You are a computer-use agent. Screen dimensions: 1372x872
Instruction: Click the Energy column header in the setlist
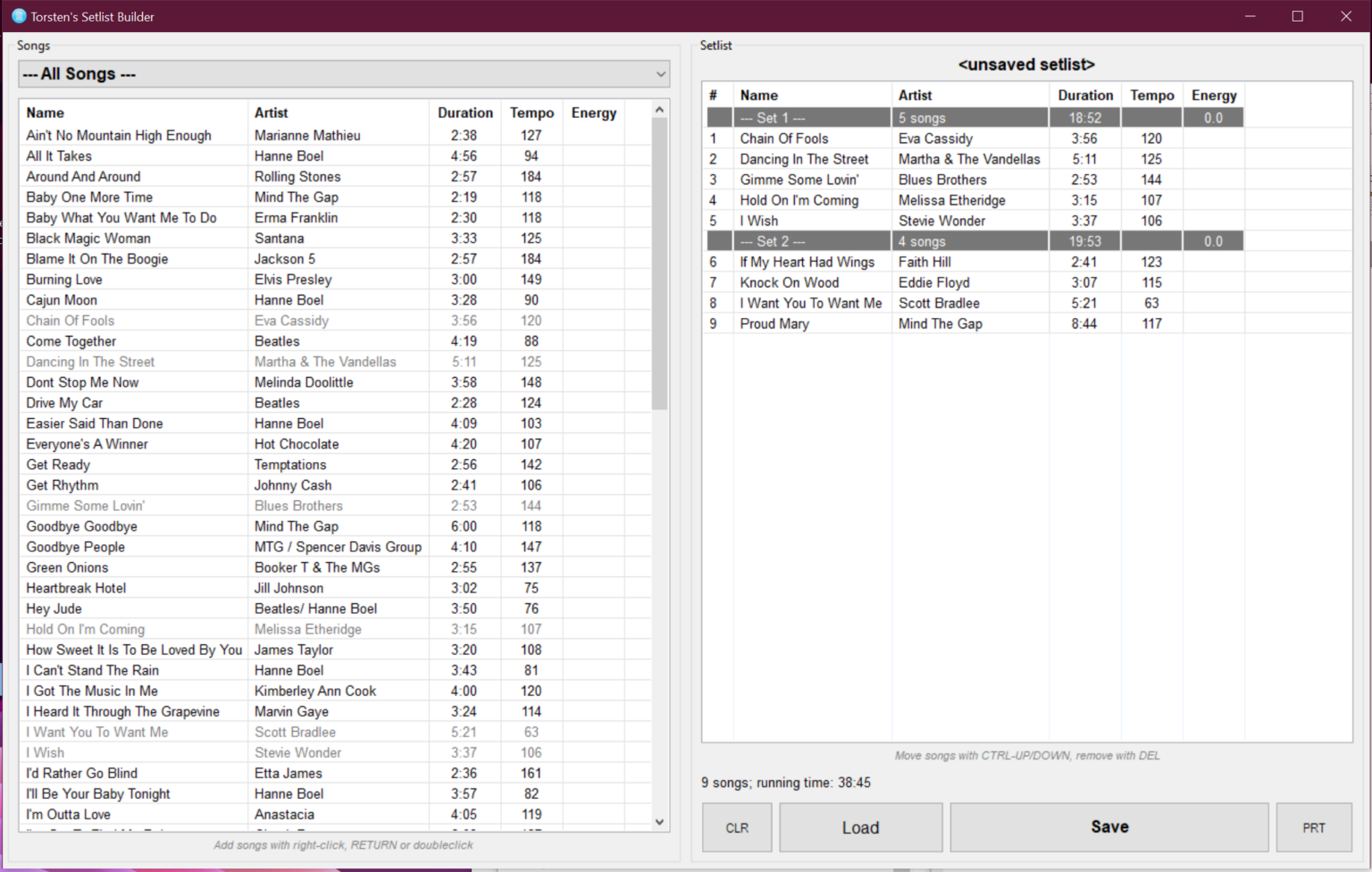tap(1213, 95)
